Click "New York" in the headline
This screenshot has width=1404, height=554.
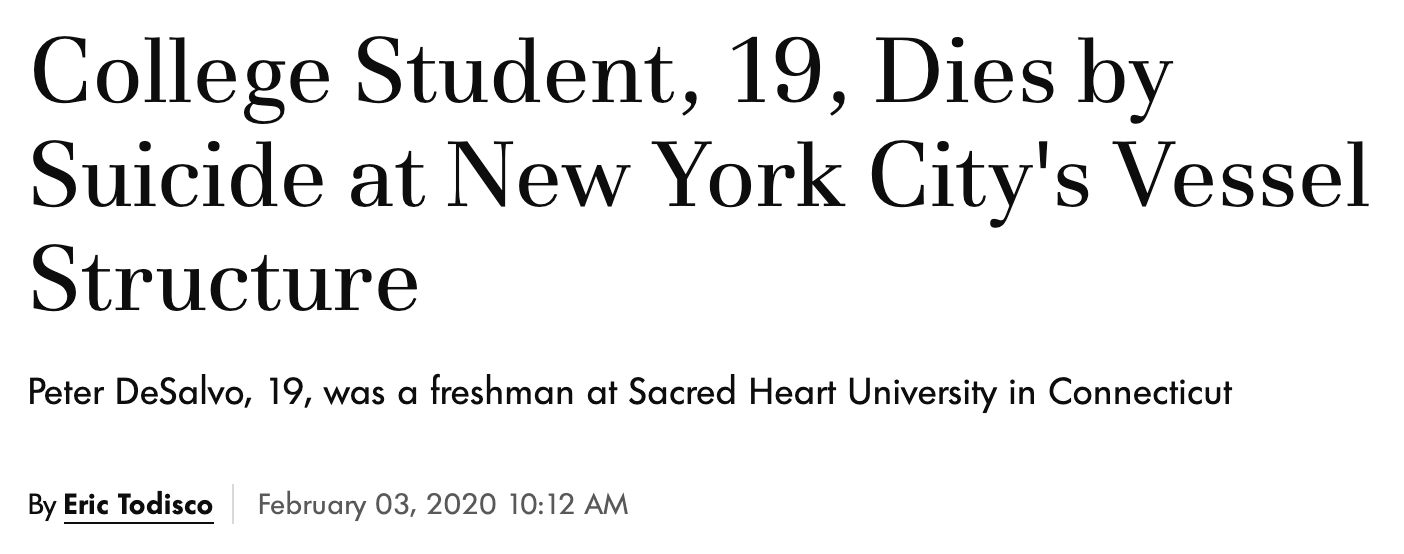[636, 178]
